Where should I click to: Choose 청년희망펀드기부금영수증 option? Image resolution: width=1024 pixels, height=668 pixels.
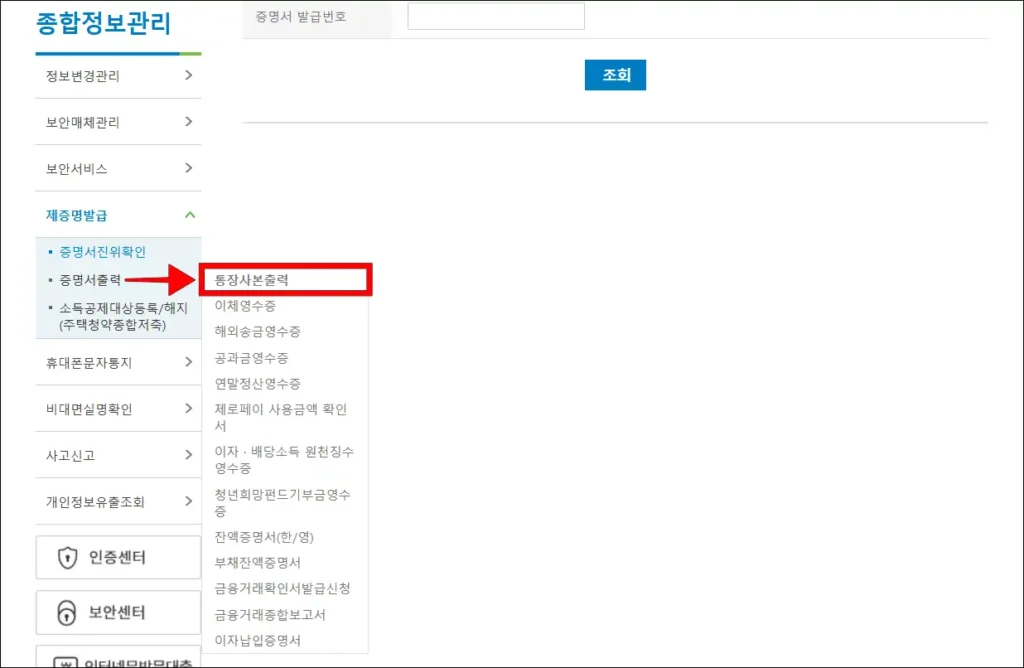[283, 502]
